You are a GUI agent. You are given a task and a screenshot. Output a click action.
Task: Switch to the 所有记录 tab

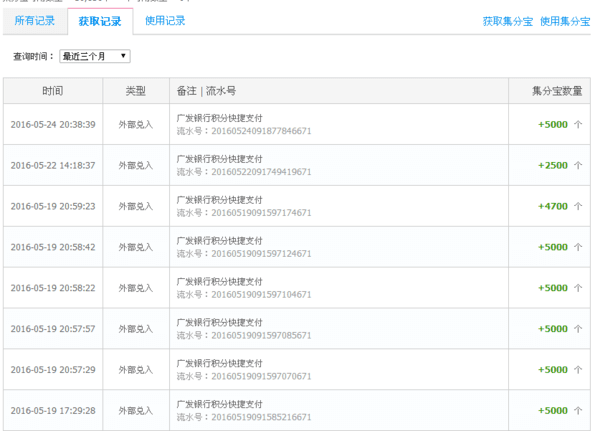tap(35, 21)
